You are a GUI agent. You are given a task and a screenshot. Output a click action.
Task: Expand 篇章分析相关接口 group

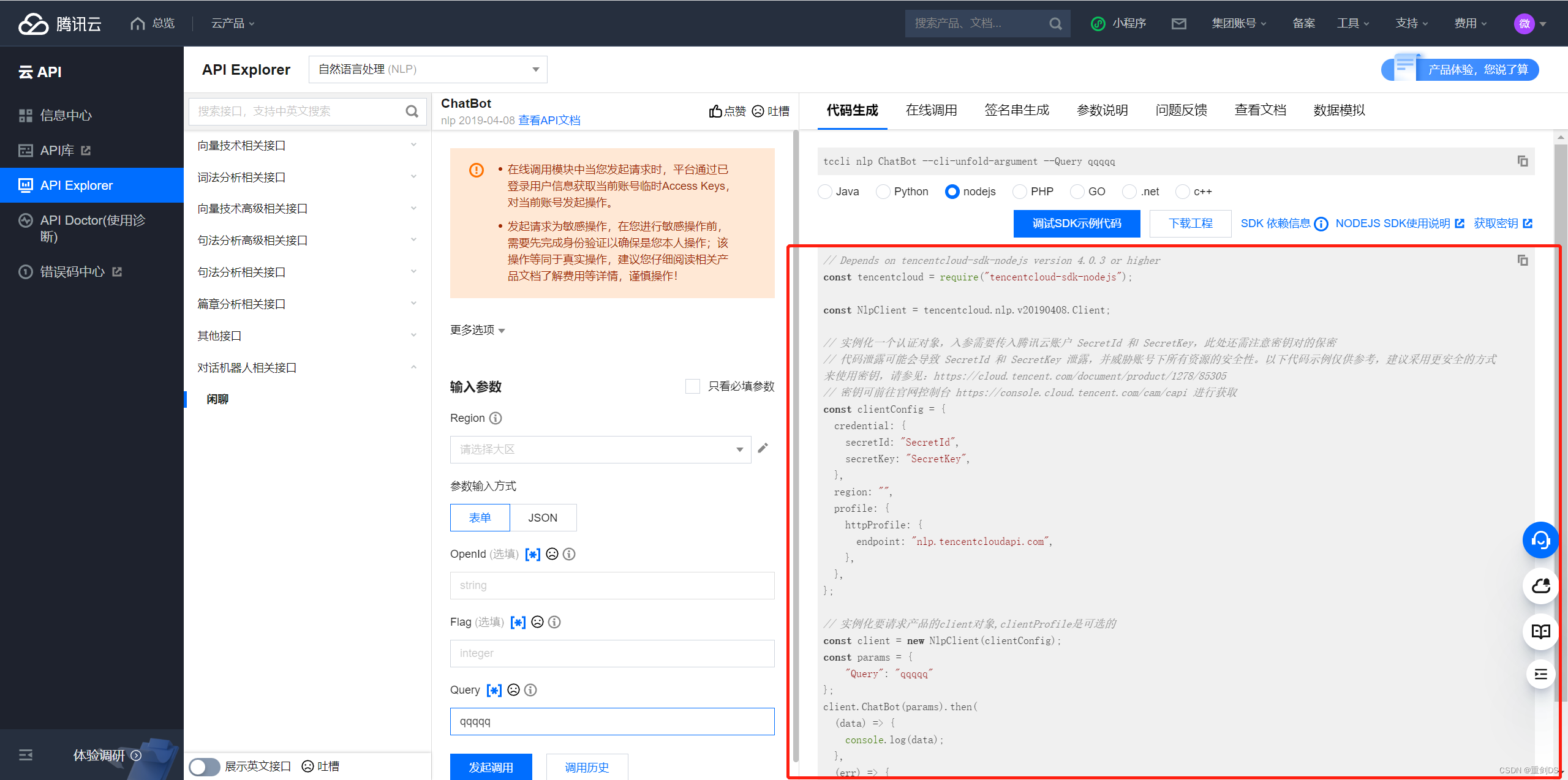pyautogui.click(x=307, y=304)
